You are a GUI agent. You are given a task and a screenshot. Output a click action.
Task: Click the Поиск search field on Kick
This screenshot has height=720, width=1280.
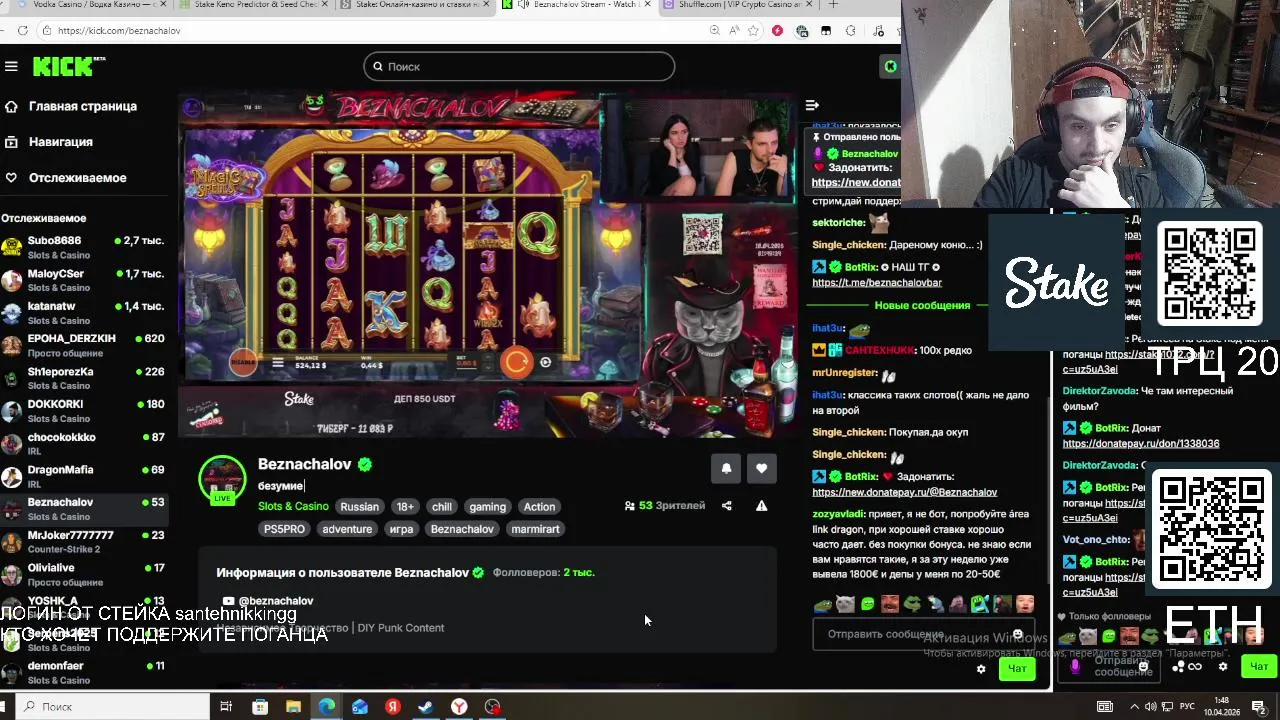click(x=519, y=66)
